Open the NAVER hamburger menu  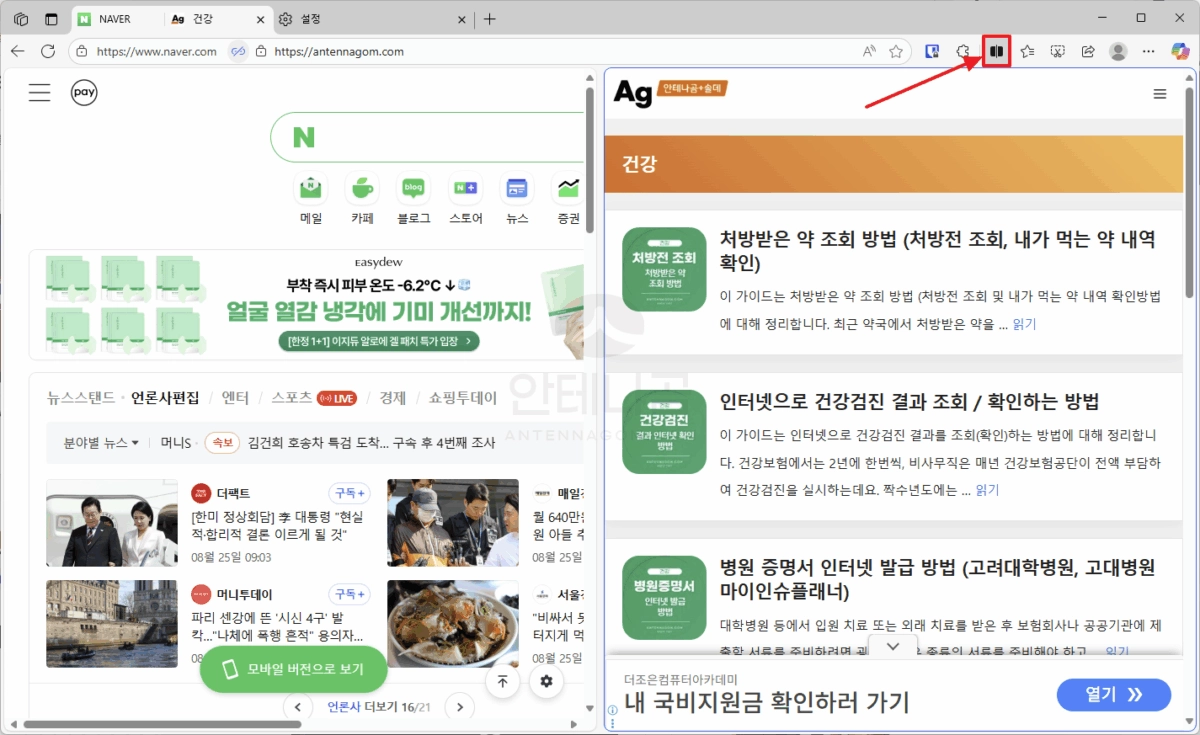39,93
